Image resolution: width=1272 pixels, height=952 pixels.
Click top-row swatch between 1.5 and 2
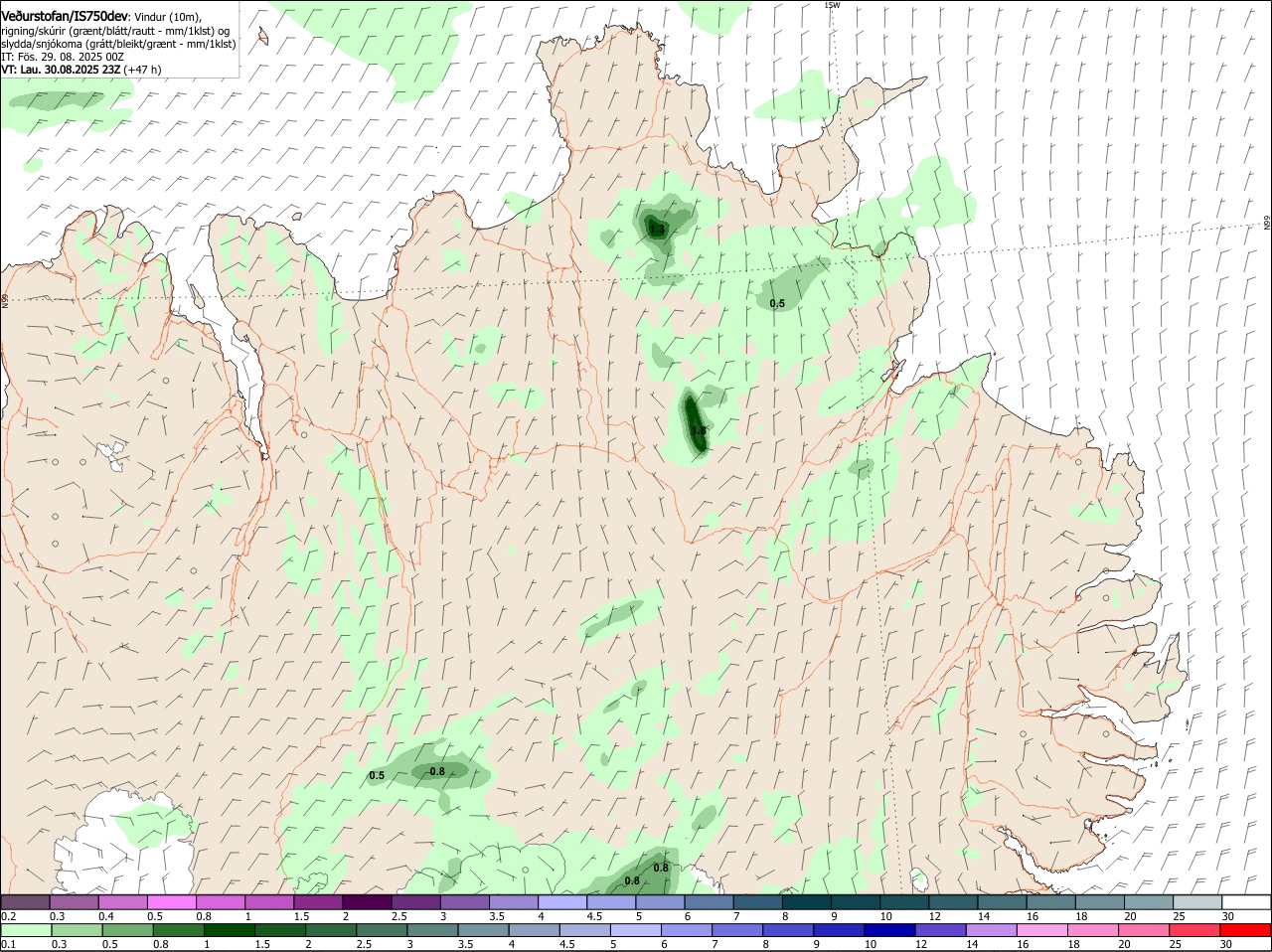318,901
